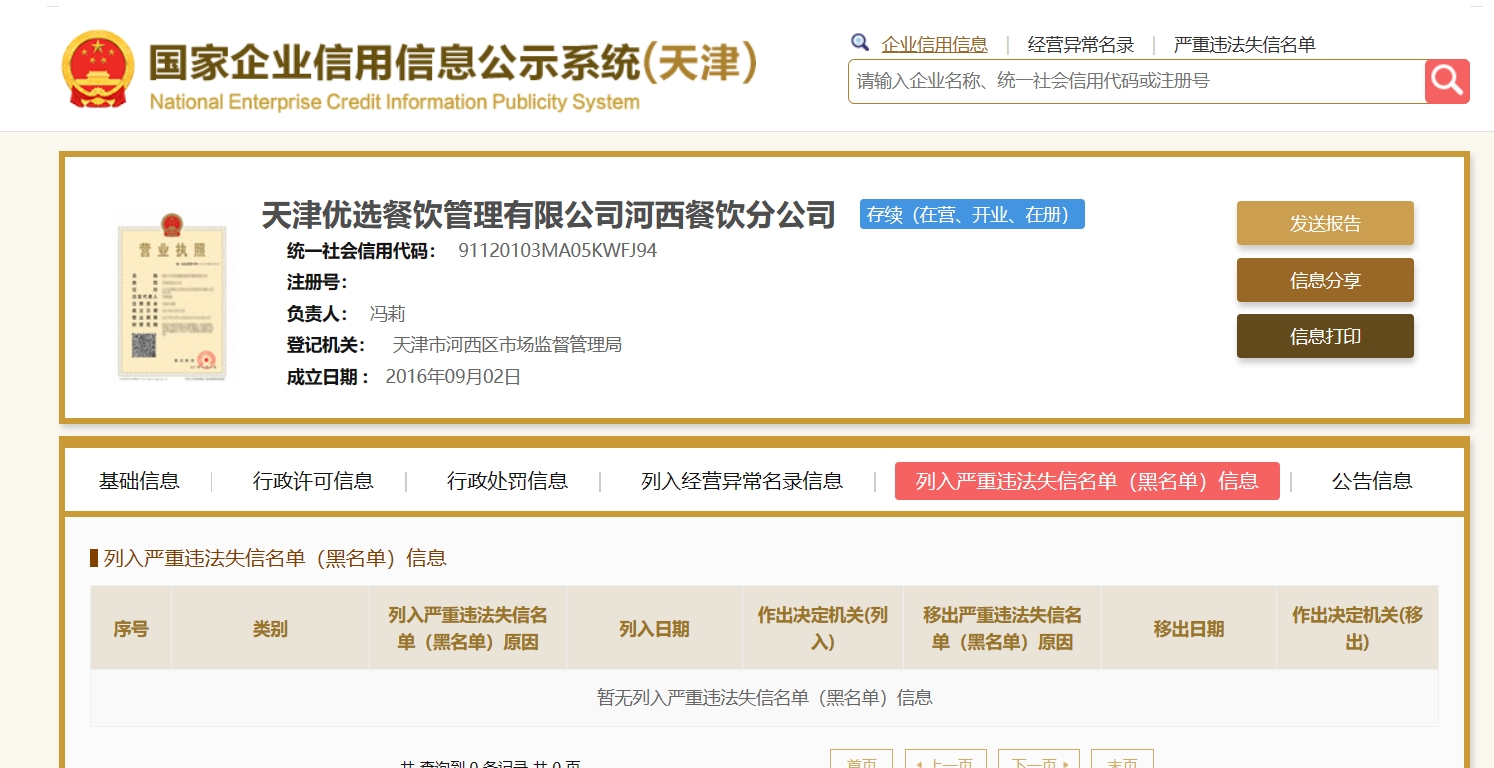Screen dimensions: 1494x768
Task: Focus the enterprise name search field
Action: pos(1136,81)
